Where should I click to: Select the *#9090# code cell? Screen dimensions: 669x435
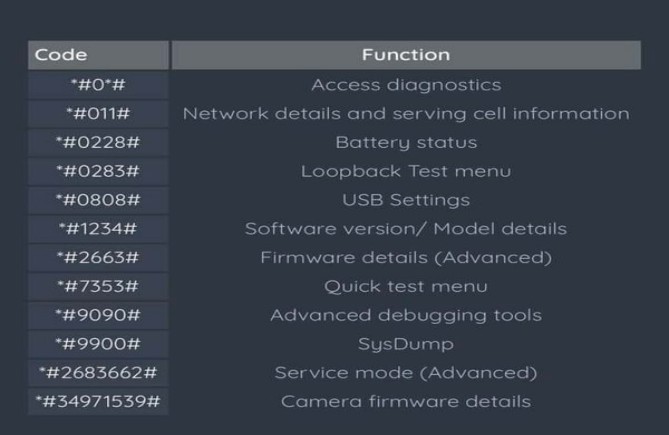tap(99, 315)
